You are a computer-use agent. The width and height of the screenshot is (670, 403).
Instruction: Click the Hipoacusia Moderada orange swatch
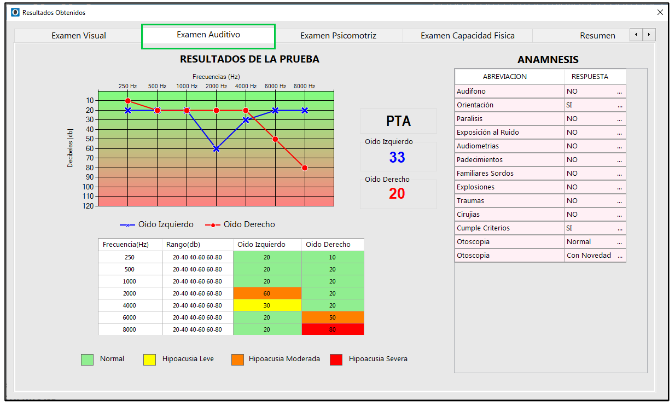[237, 358]
